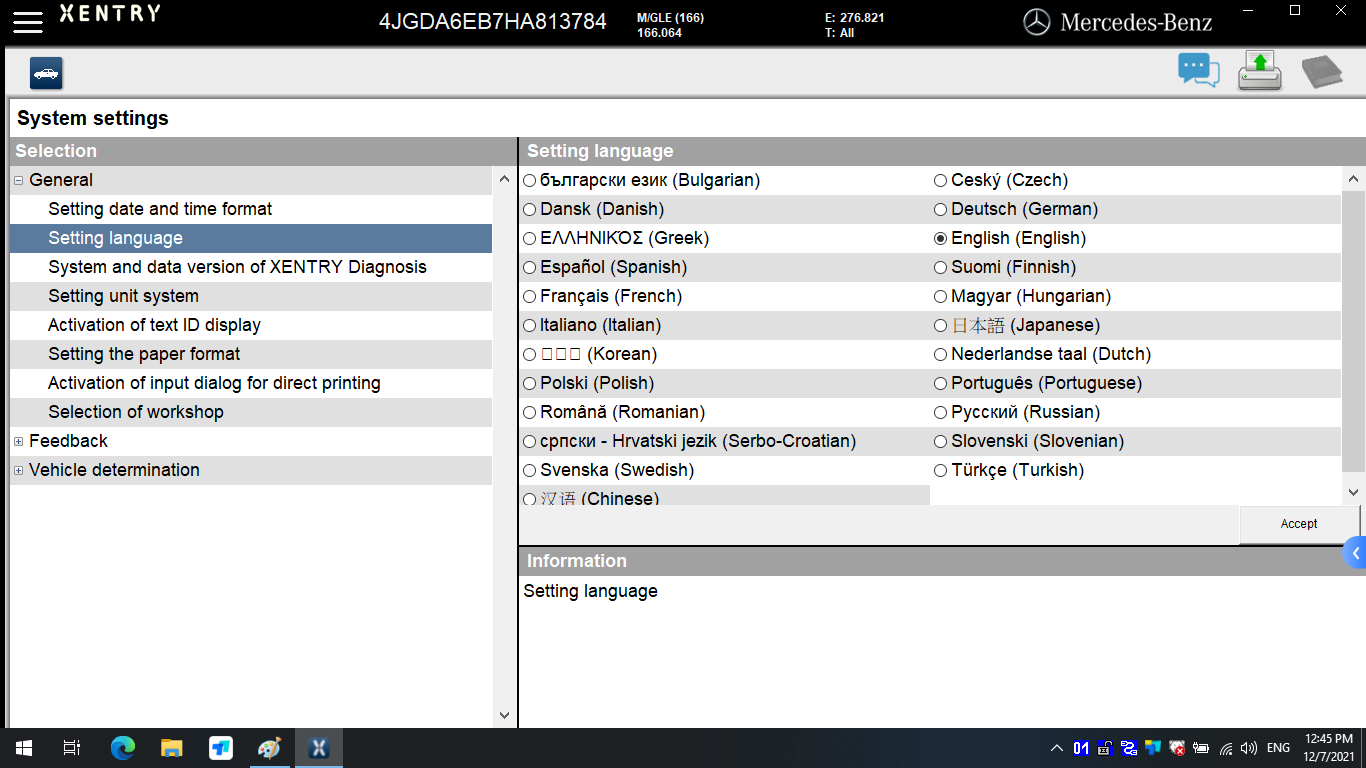The image size is (1366, 768).
Task: Choose Français (French) language
Action: coord(530,297)
